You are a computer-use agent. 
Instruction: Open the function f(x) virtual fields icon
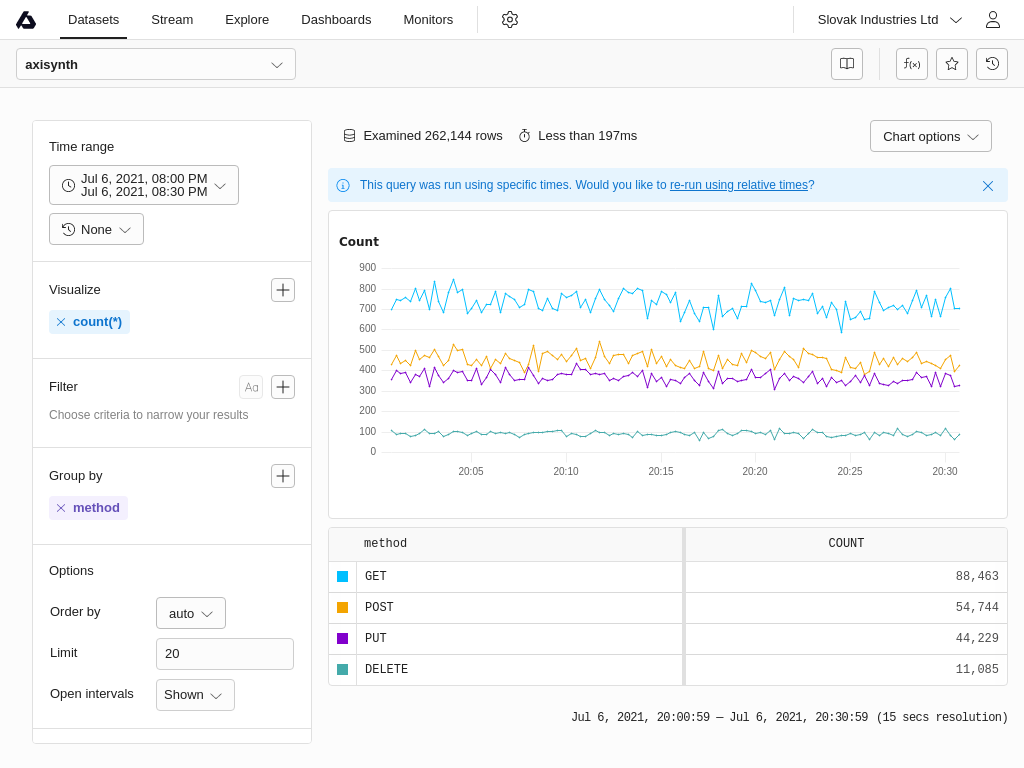click(912, 64)
